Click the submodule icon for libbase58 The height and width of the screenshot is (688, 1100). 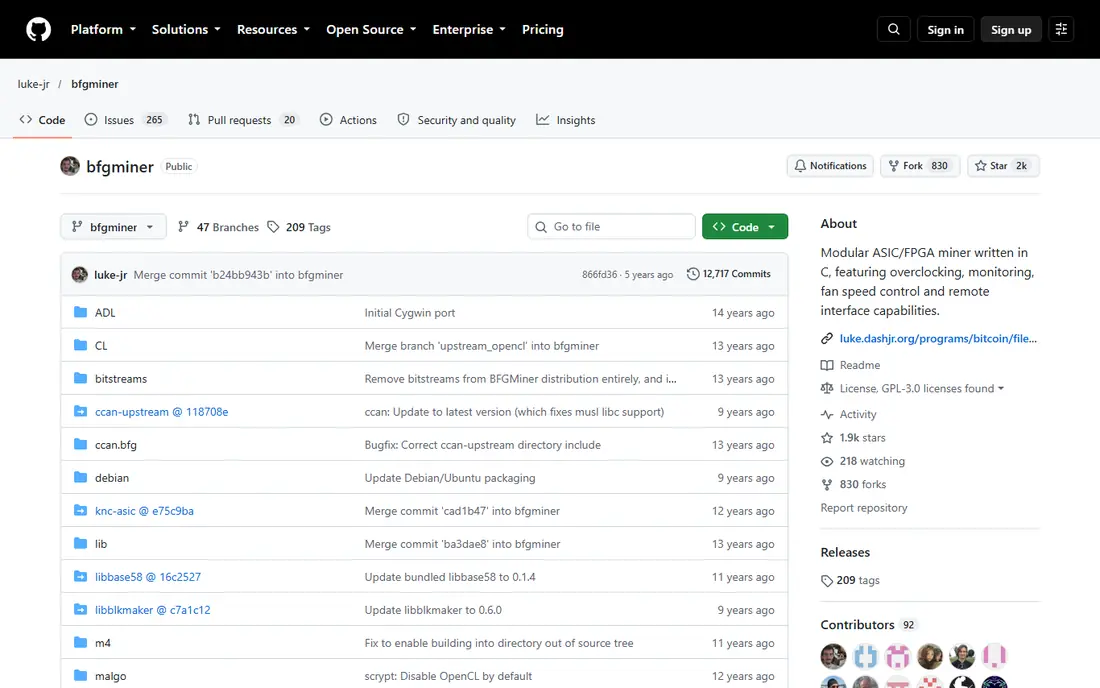coord(81,576)
